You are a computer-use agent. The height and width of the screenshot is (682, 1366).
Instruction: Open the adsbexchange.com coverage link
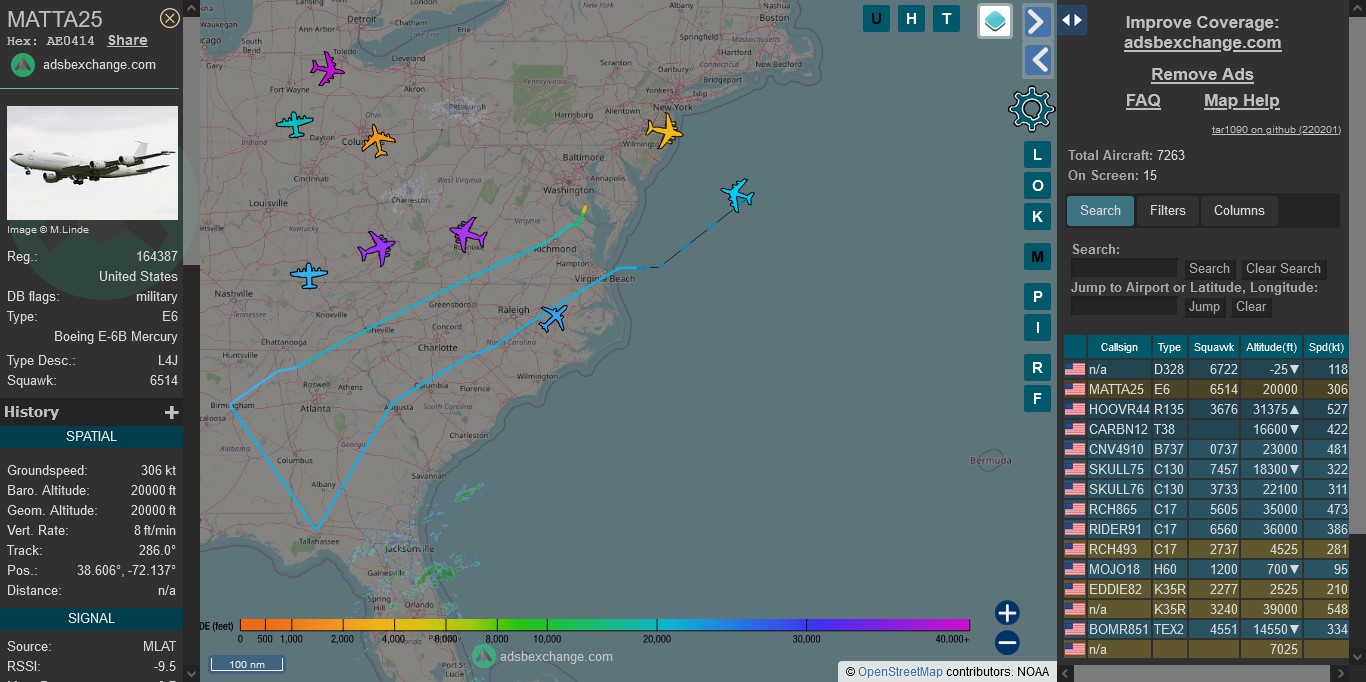1202,43
